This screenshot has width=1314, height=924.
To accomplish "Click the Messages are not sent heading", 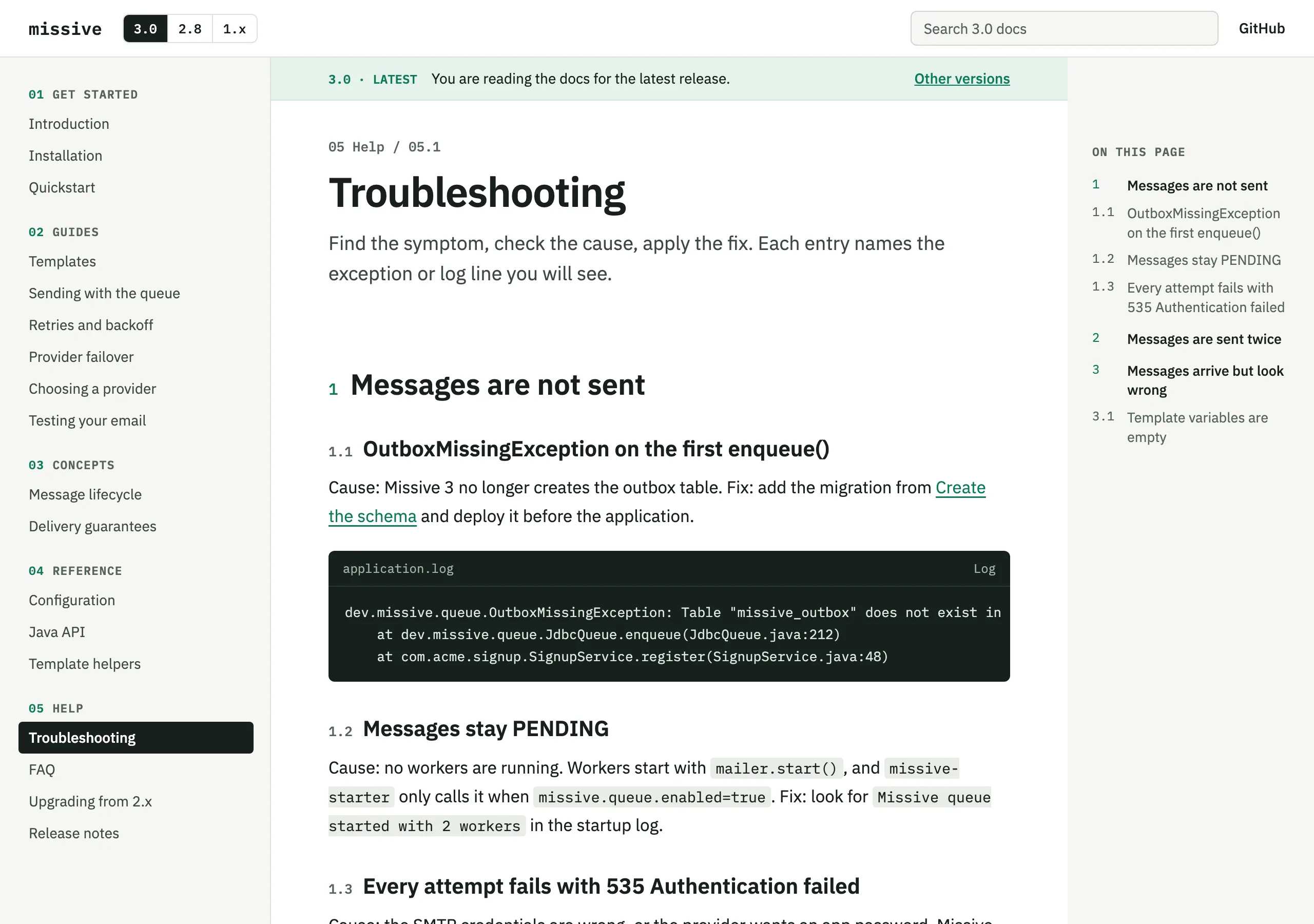I will pyautogui.click(x=497, y=386).
